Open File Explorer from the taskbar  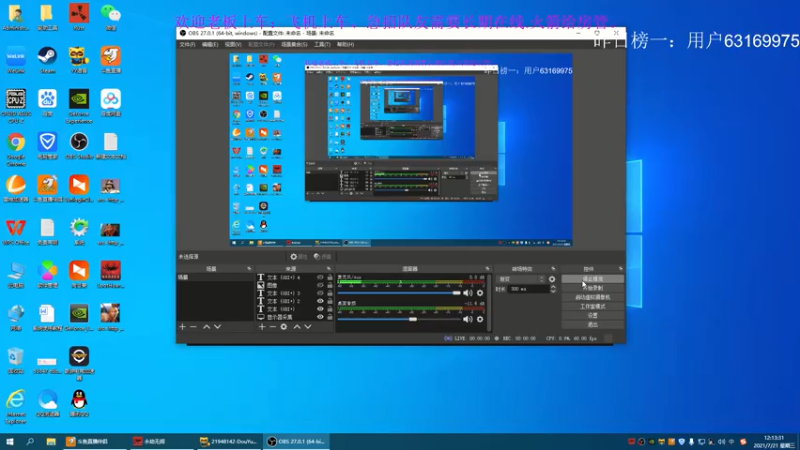(x=51, y=441)
